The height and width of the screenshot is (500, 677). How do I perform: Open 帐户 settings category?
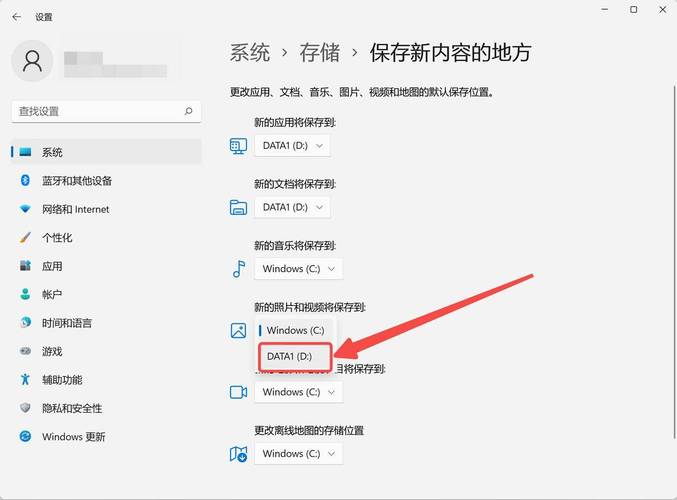point(106,294)
